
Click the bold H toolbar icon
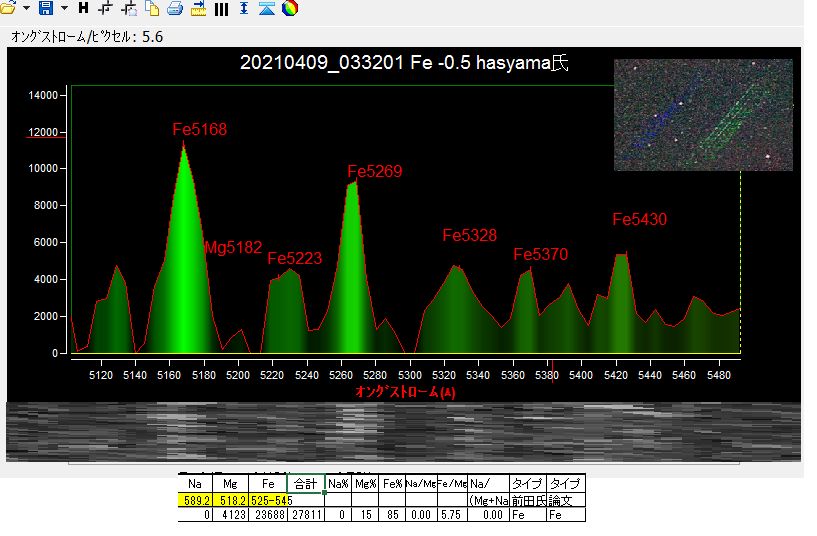pos(83,8)
